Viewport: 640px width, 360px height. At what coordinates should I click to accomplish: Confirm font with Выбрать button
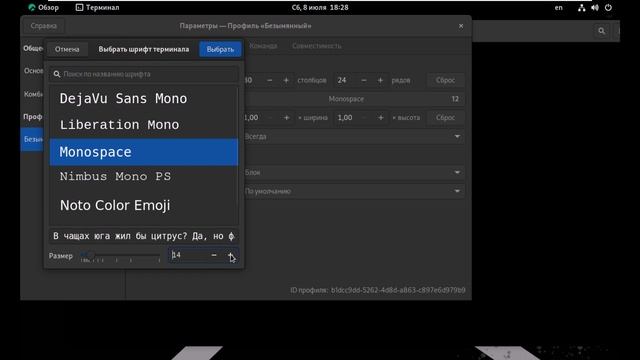(x=220, y=49)
